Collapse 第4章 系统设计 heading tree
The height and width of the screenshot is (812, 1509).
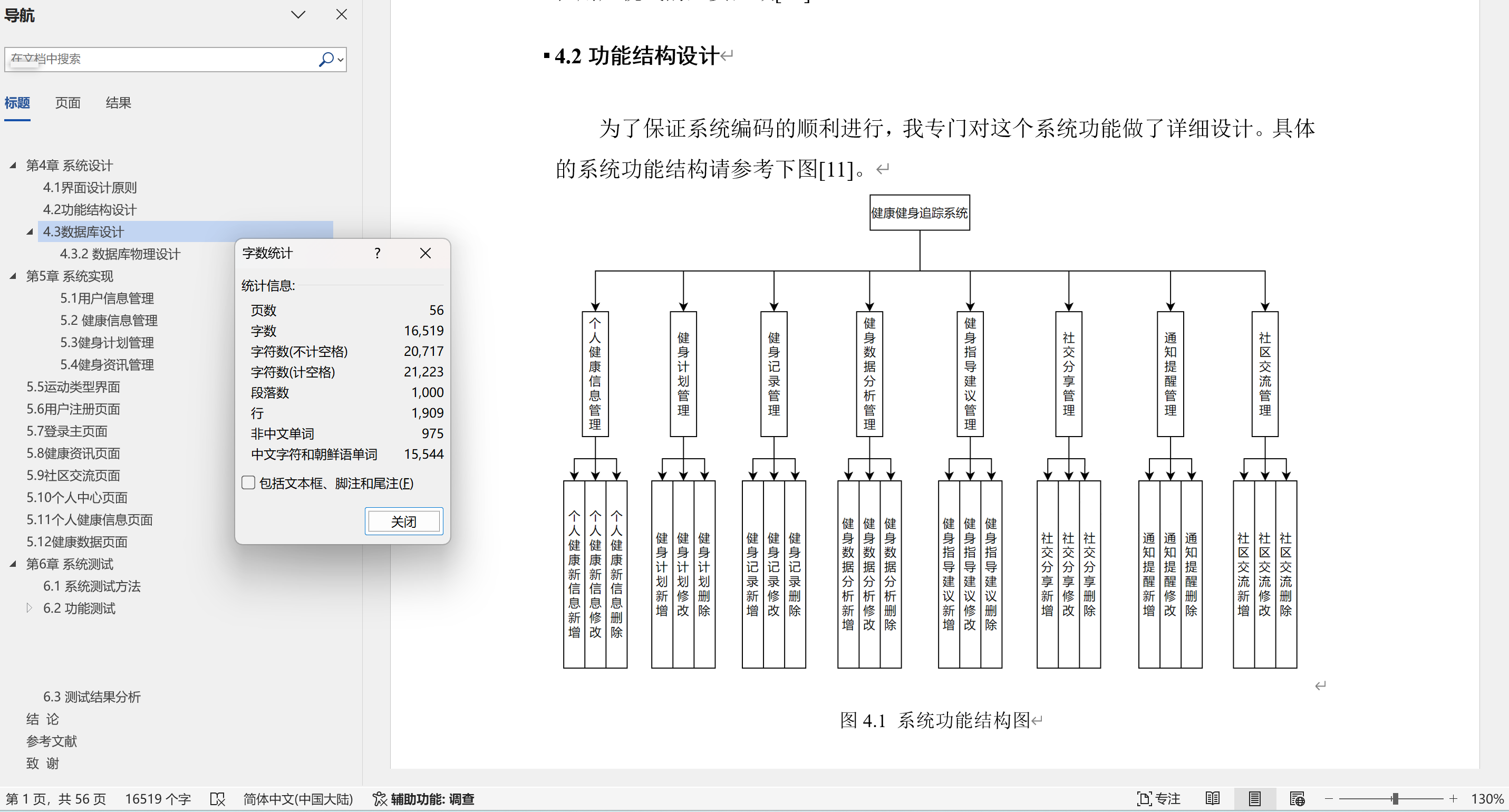click(x=13, y=165)
